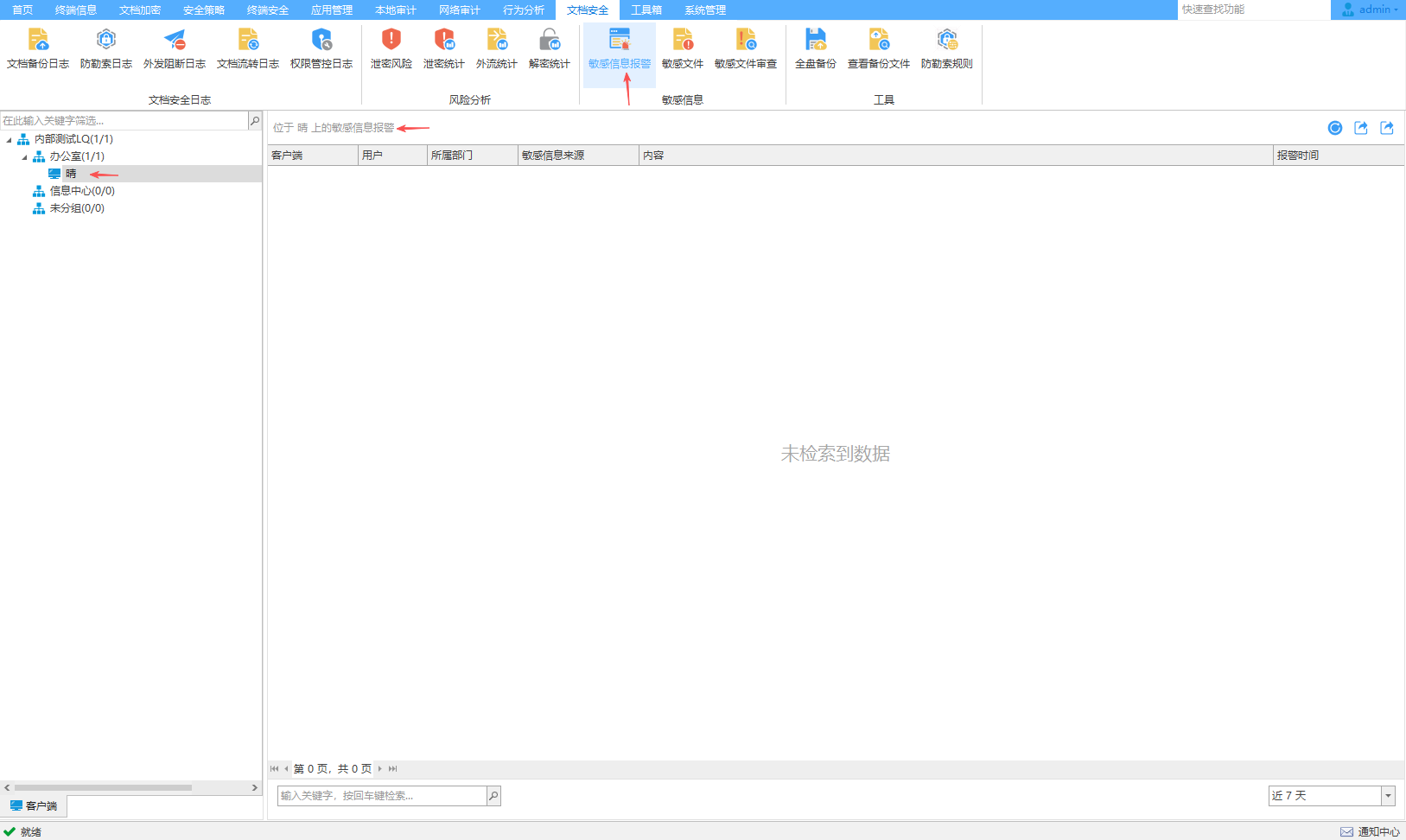Click the search magnifier in tree filter

[255, 121]
